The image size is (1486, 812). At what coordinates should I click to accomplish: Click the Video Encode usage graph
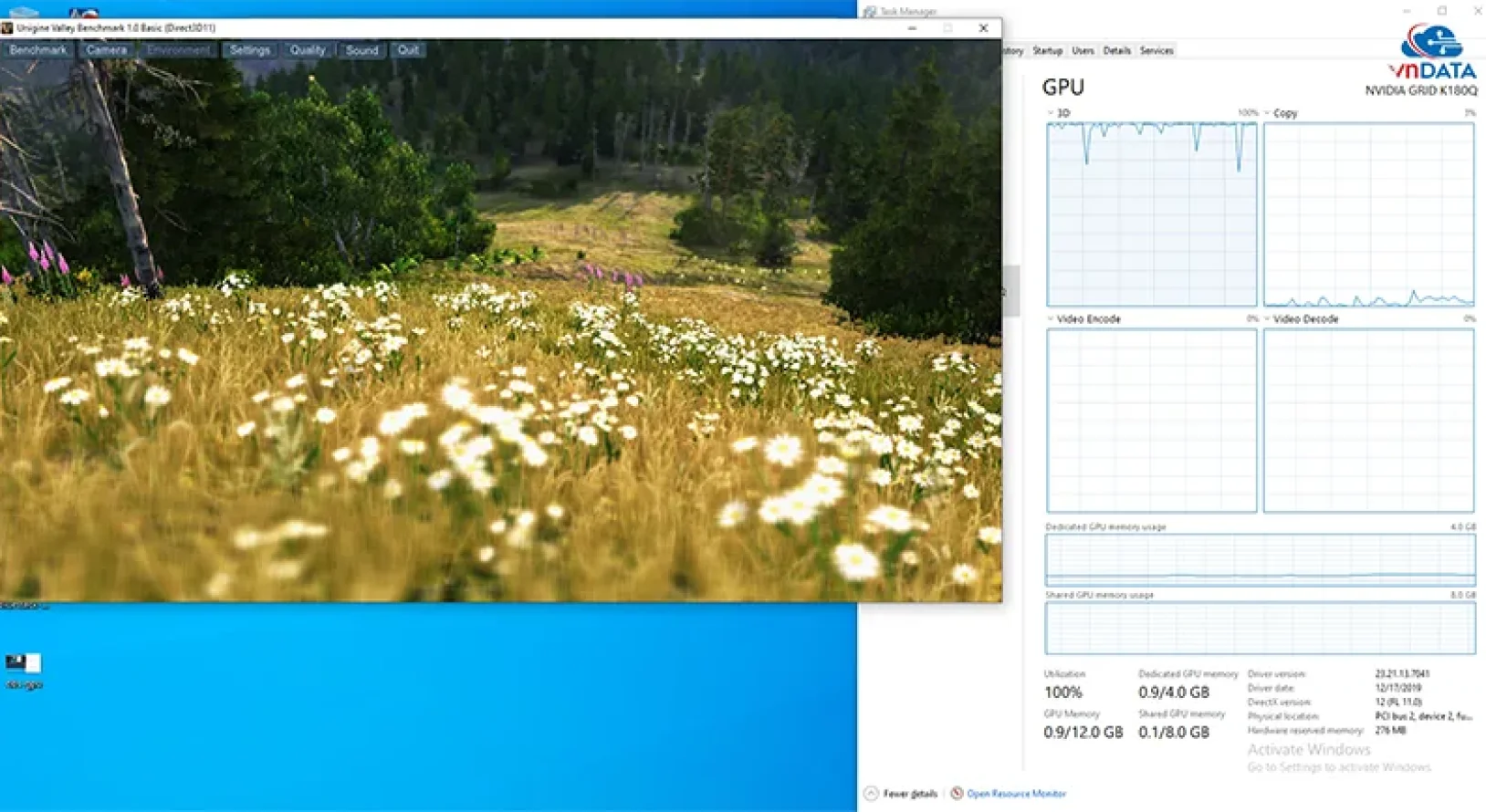[1152, 421]
